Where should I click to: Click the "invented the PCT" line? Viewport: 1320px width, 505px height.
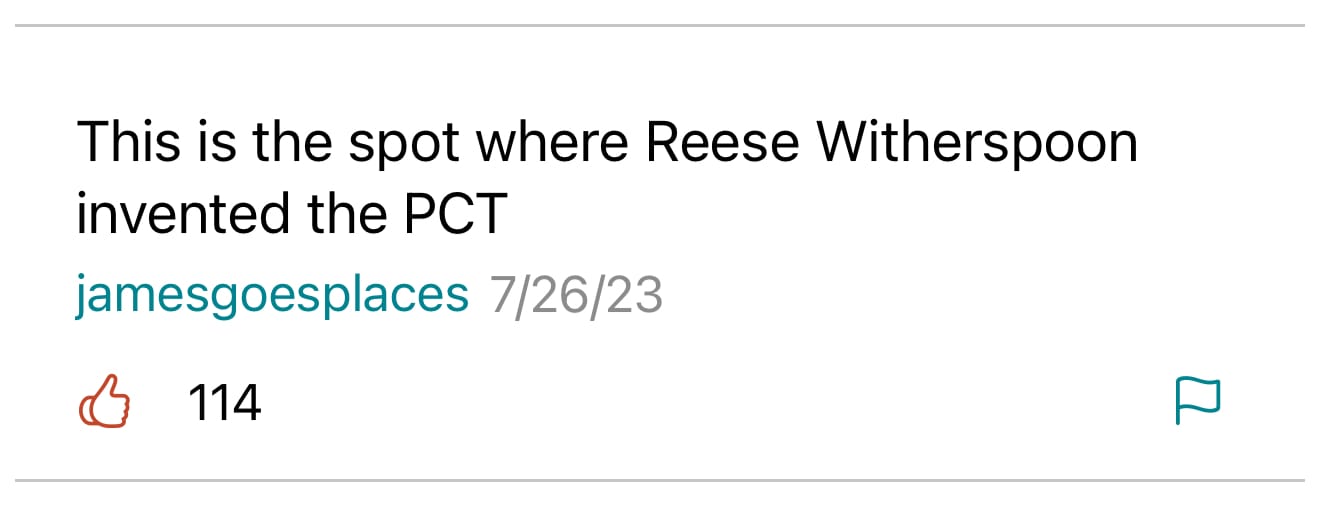292,214
